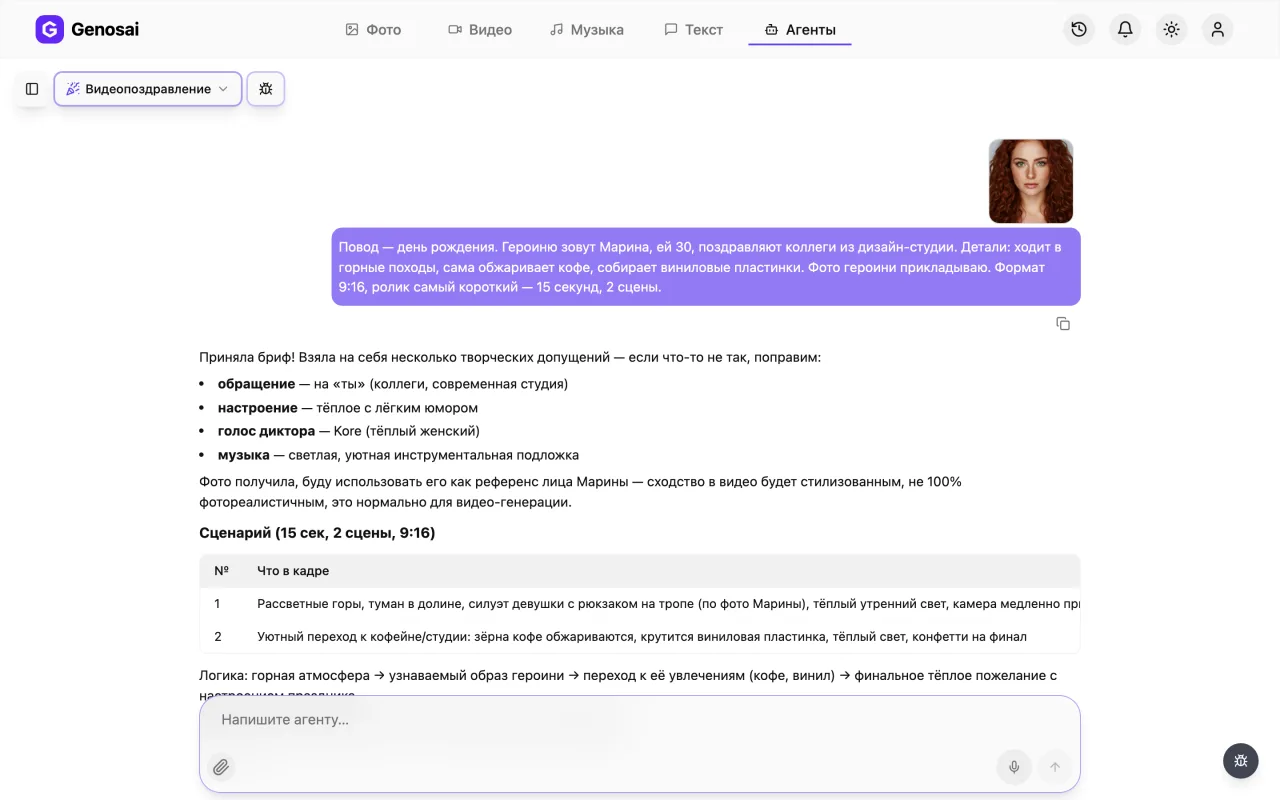Copy user message with copy icon

click(1063, 324)
